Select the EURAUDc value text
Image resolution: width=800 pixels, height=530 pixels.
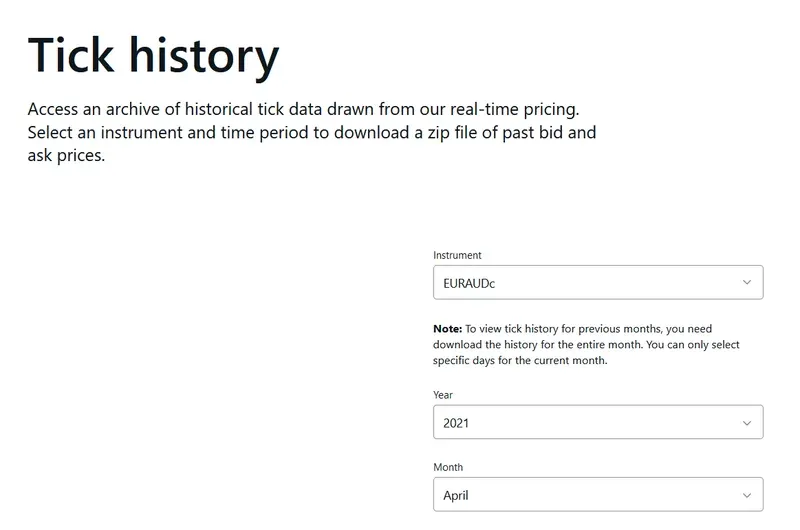(469, 283)
